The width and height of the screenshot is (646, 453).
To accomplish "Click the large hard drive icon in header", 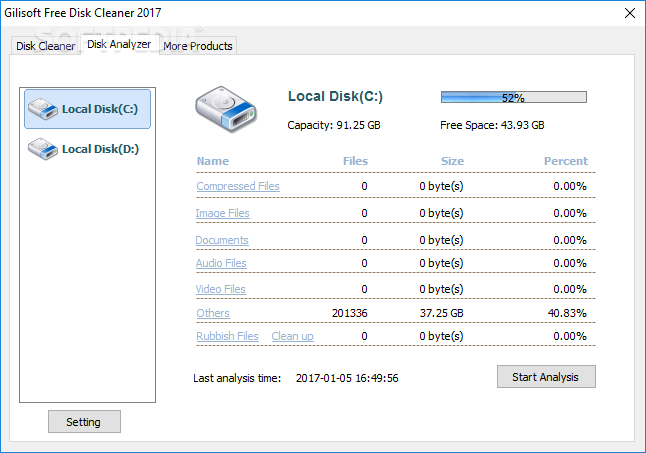I will pos(226,109).
